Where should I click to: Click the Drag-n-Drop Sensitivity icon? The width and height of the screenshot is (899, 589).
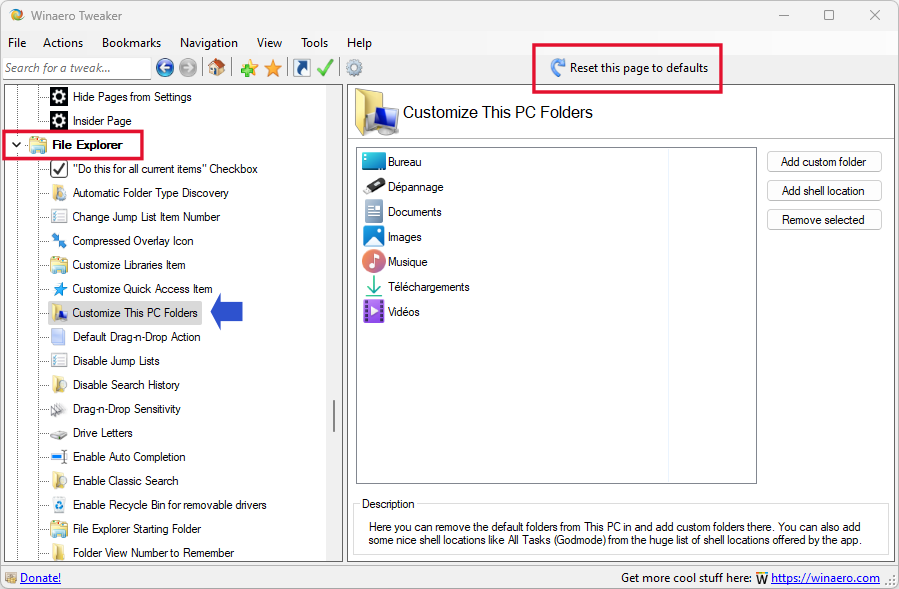click(x=58, y=409)
